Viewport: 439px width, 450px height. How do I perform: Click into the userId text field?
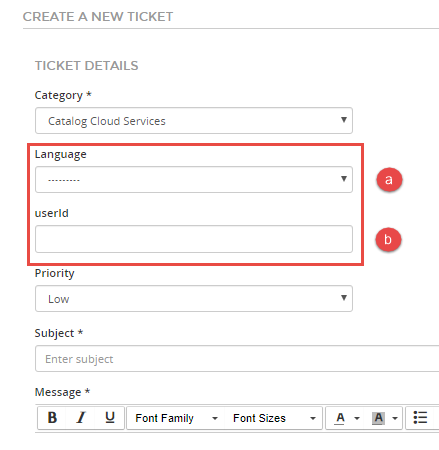point(194,239)
